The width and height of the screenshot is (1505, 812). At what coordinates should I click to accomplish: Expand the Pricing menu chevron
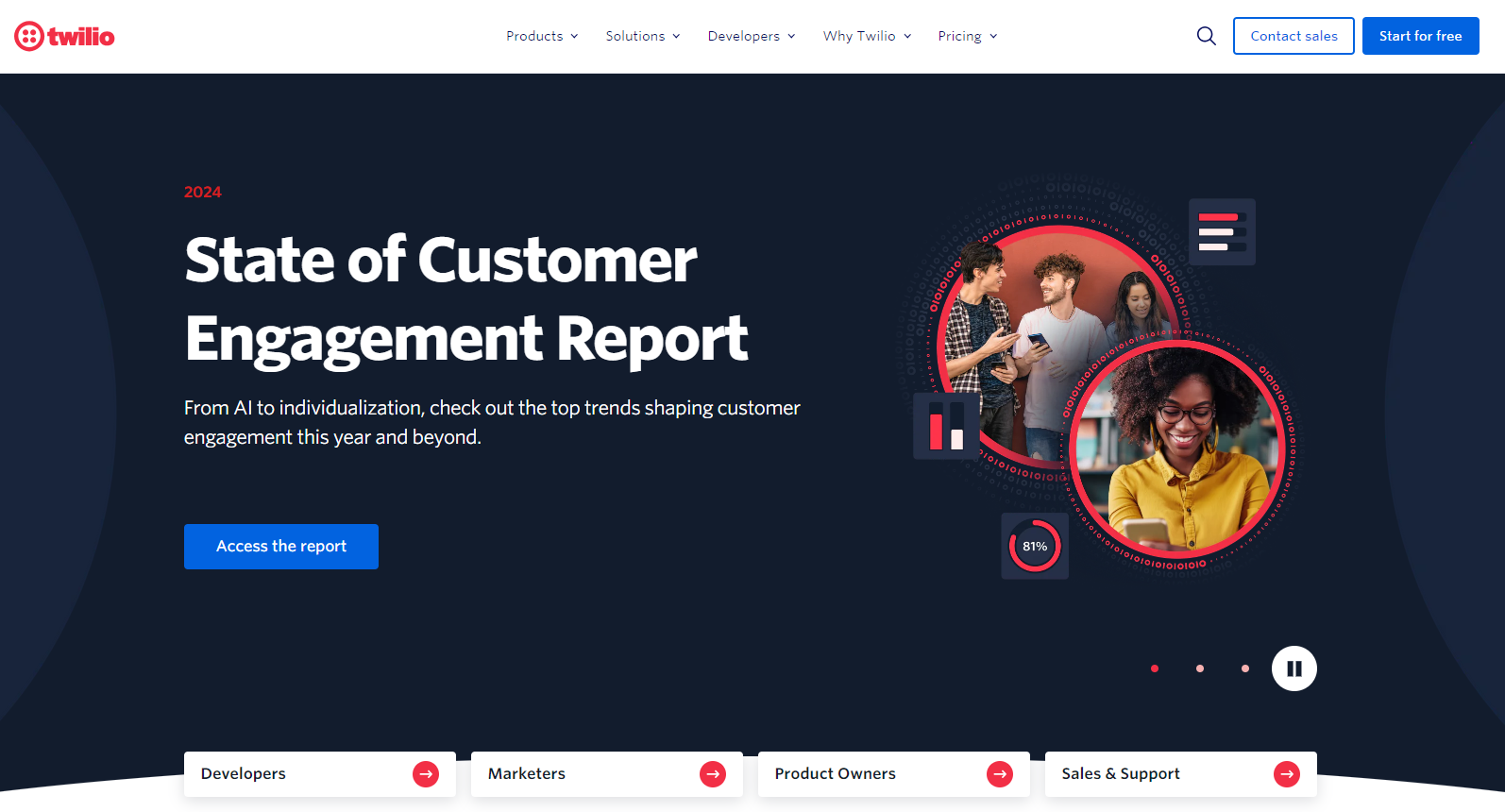[x=993, y=37]
